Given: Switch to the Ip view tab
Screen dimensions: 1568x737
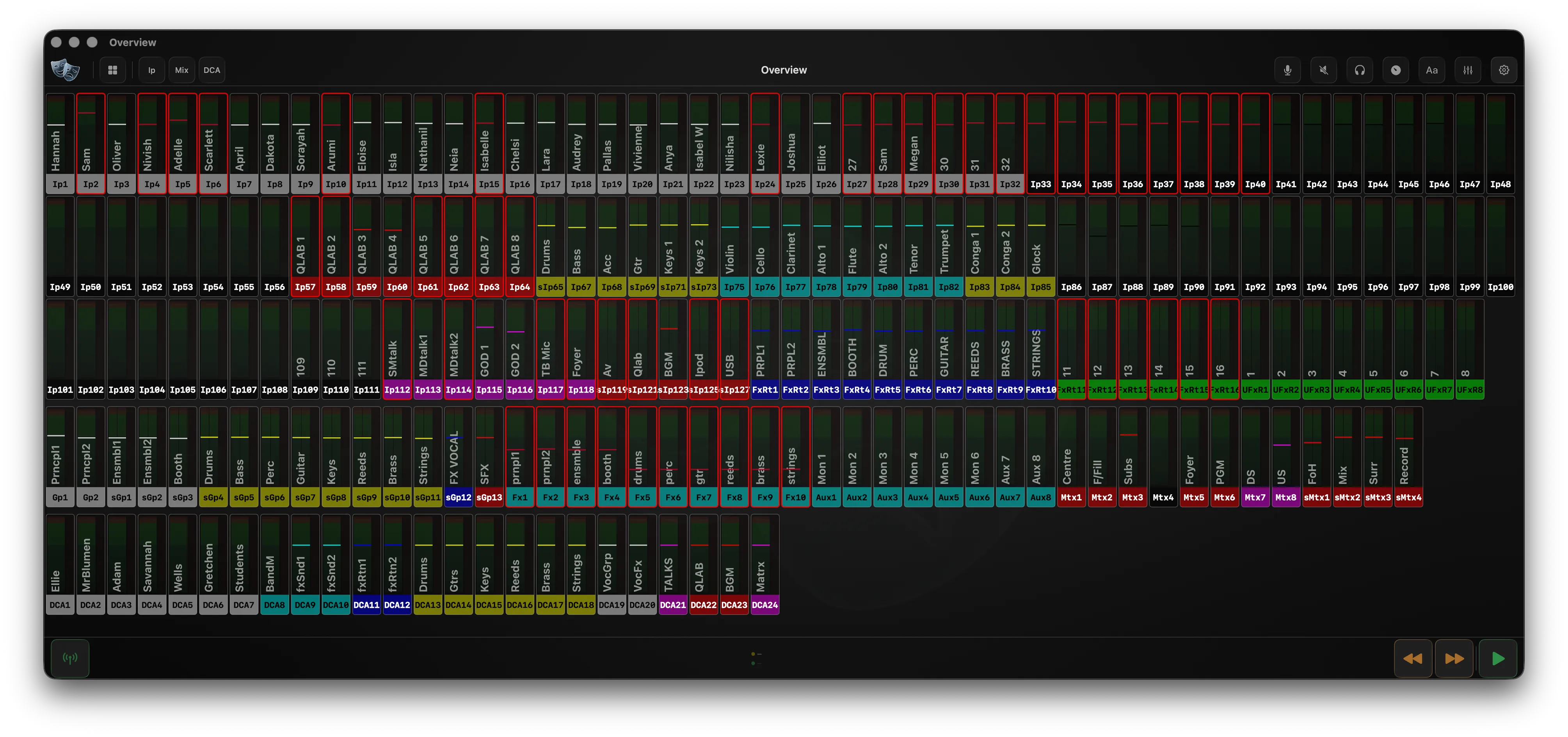Looking at the screenshot, I should [x=151, y=70].
